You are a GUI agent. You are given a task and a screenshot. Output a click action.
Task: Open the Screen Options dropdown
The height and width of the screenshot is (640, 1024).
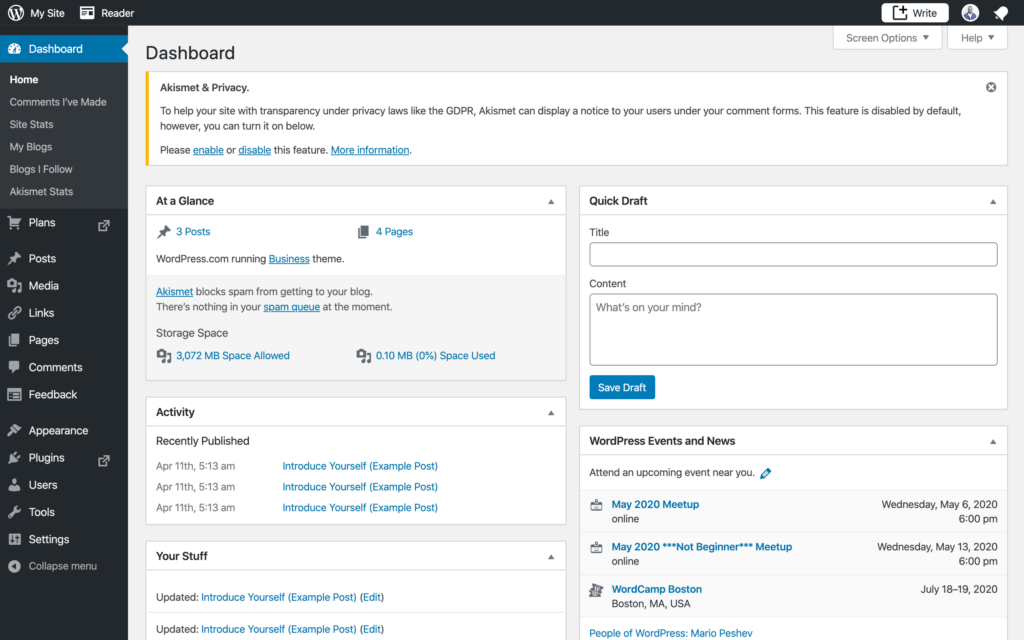click(x=887, y=38)
